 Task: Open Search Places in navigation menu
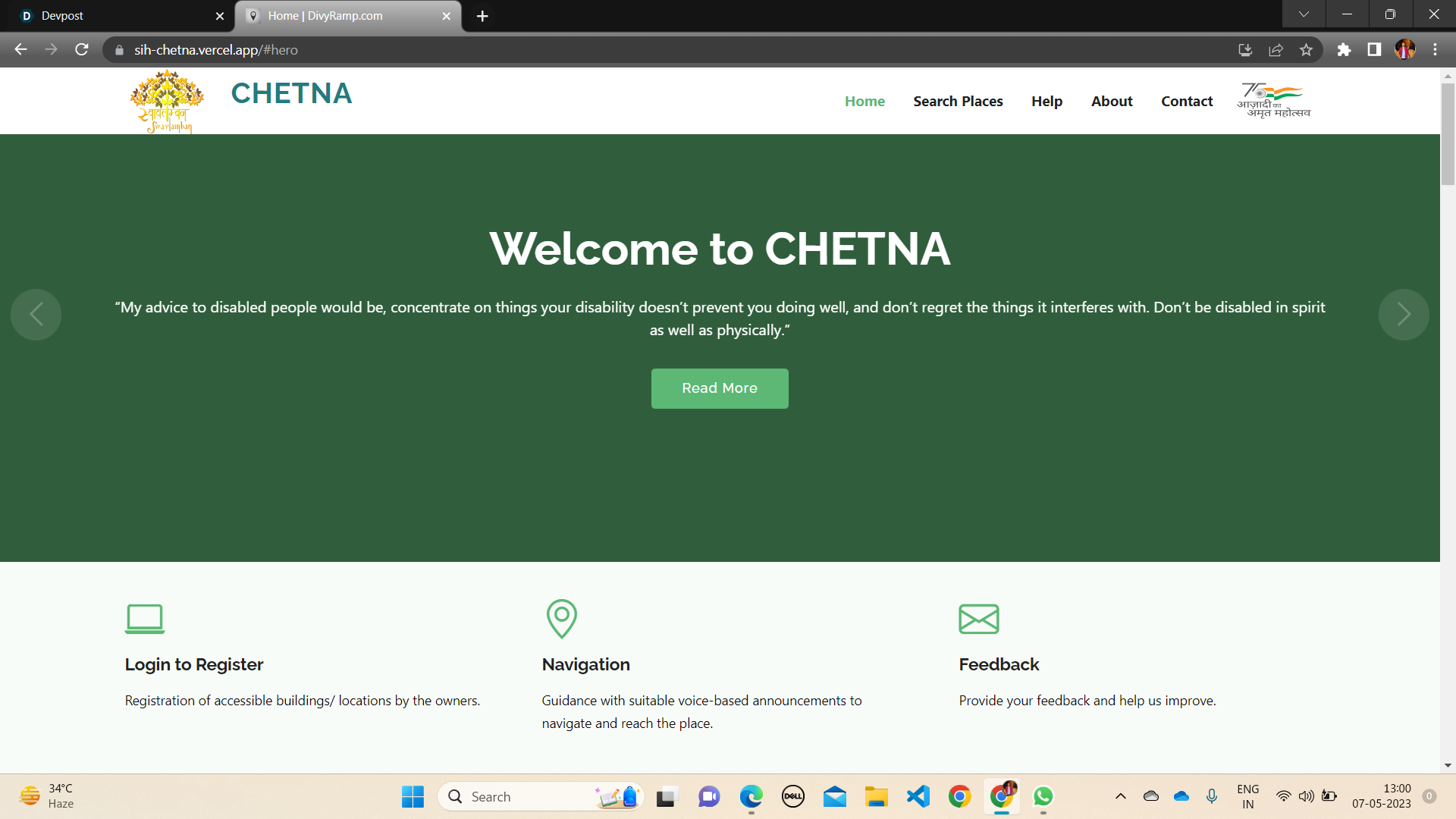pos(958,102)
